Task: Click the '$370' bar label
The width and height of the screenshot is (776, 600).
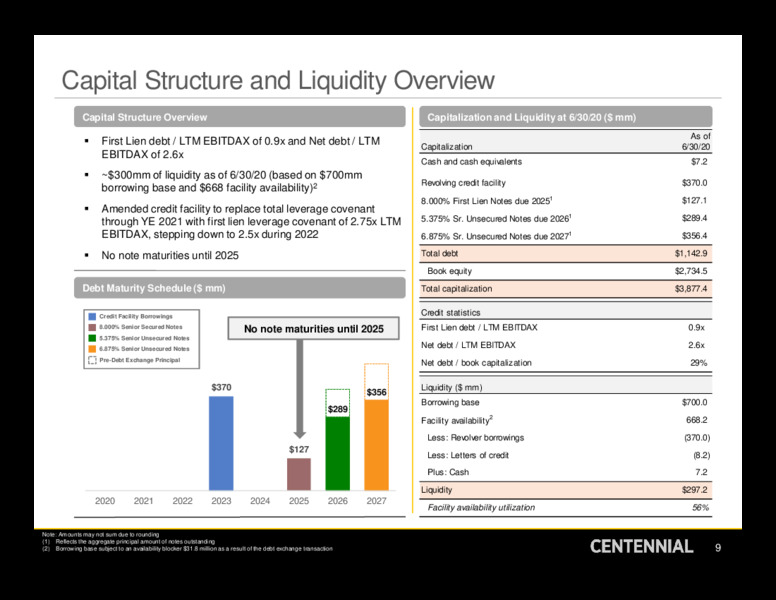Action: [x=221, y=387]
